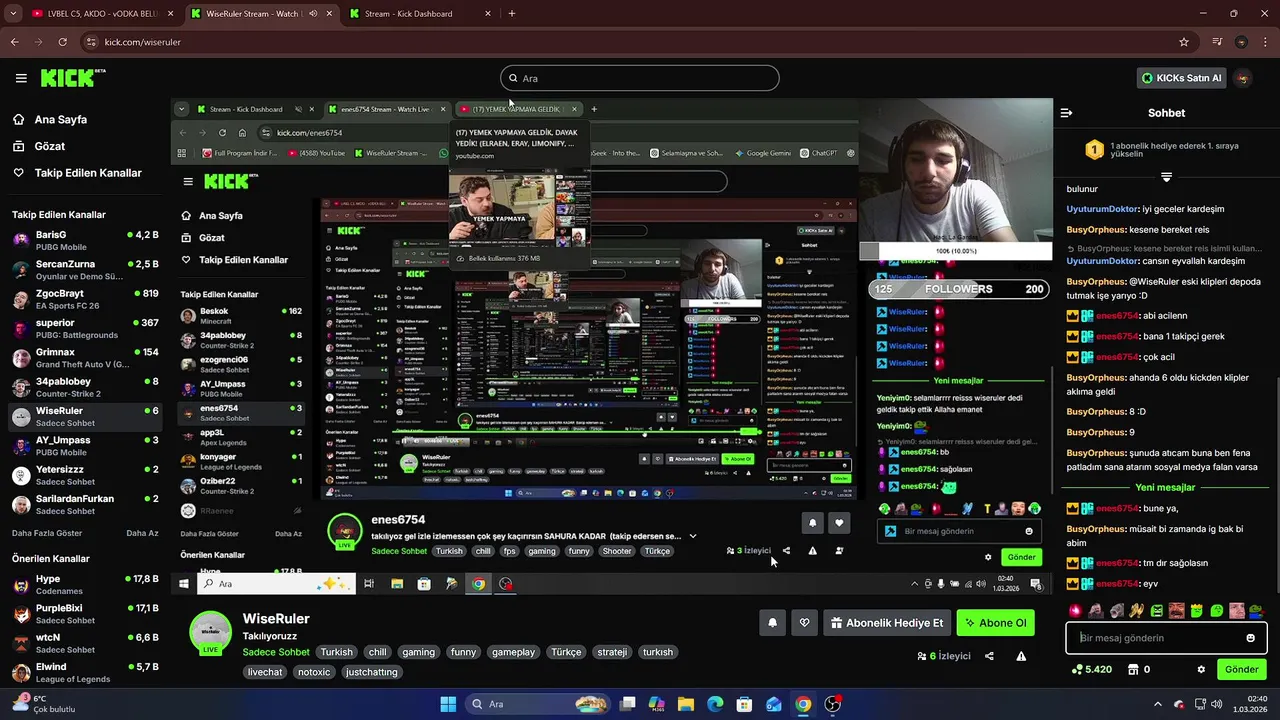Open File Explorer from taskbar

686,704
